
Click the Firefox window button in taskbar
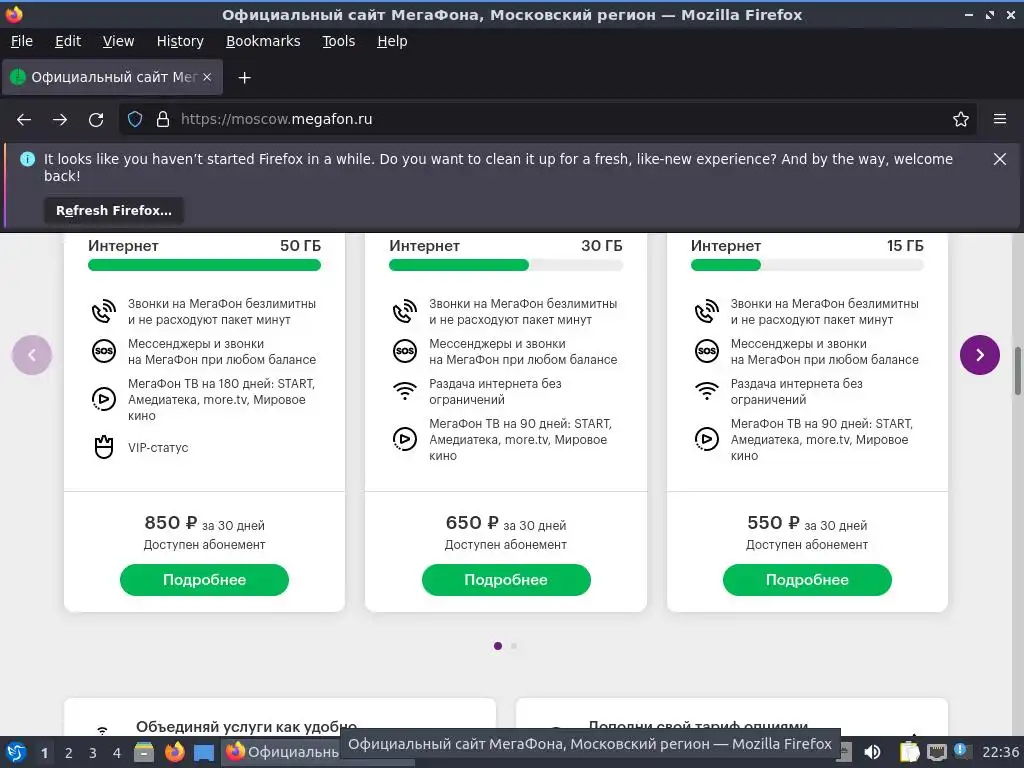point(282,752)
